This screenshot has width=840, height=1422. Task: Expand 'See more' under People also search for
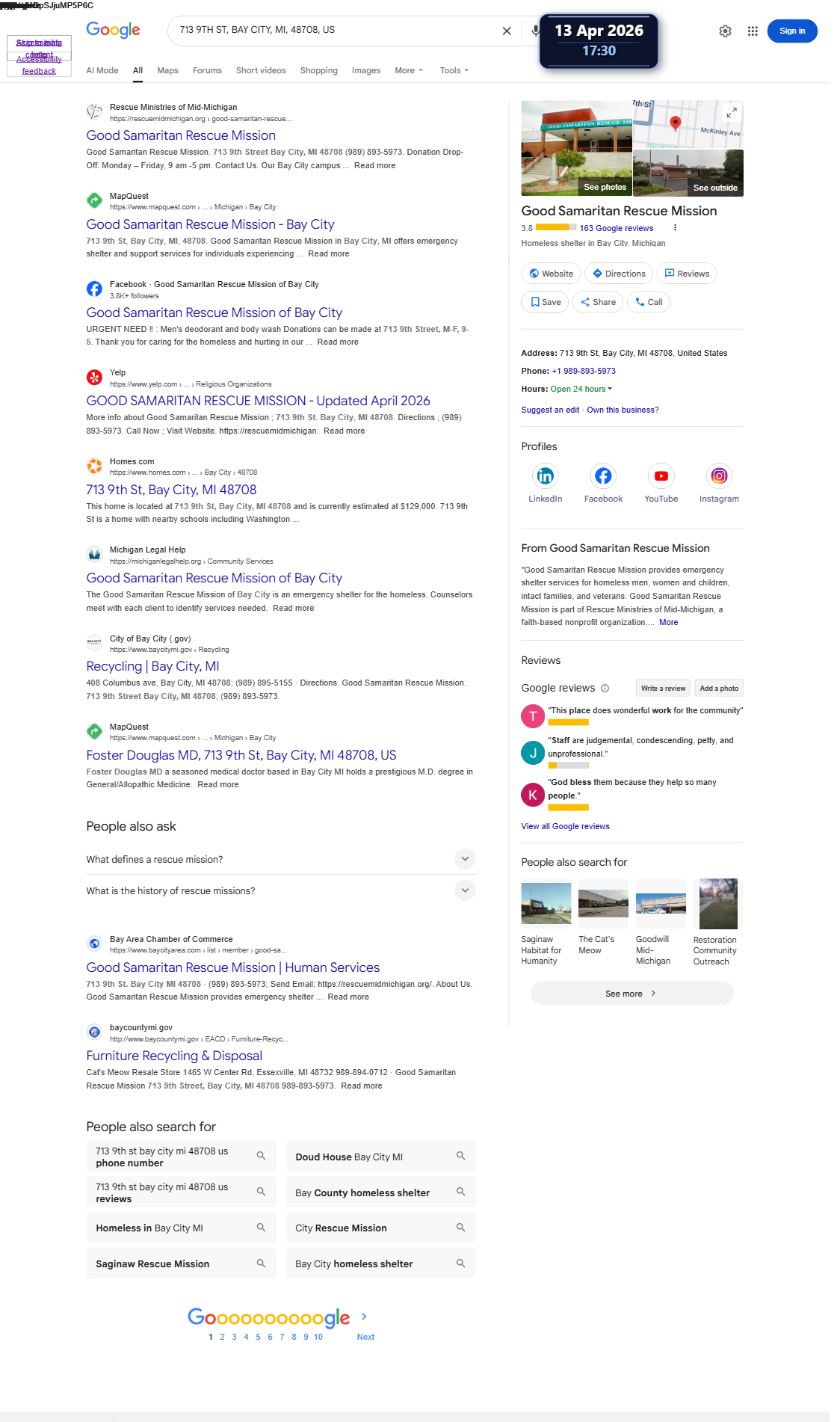[632, 994]
